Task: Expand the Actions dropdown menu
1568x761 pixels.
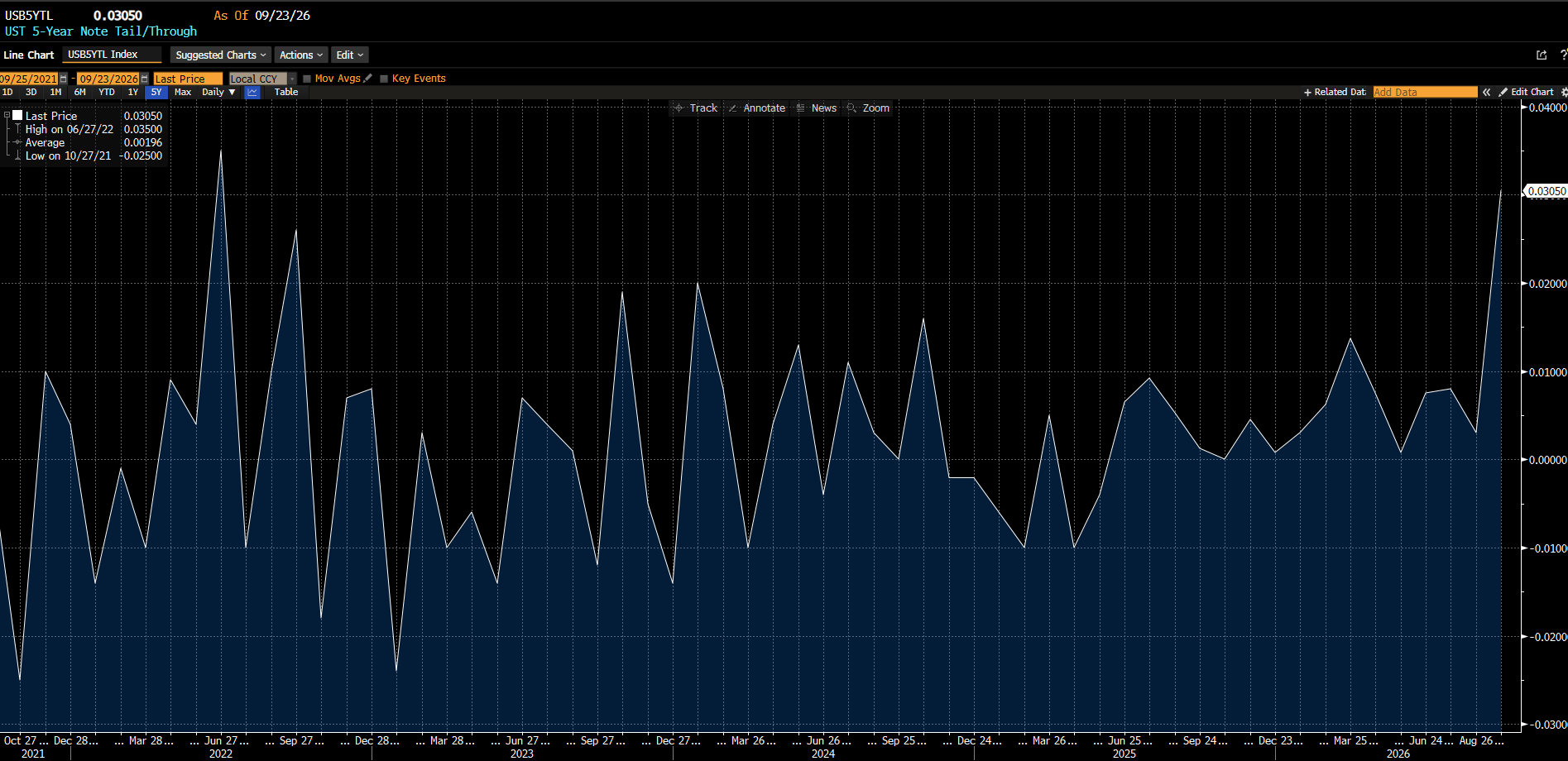Action: point(301,55)
